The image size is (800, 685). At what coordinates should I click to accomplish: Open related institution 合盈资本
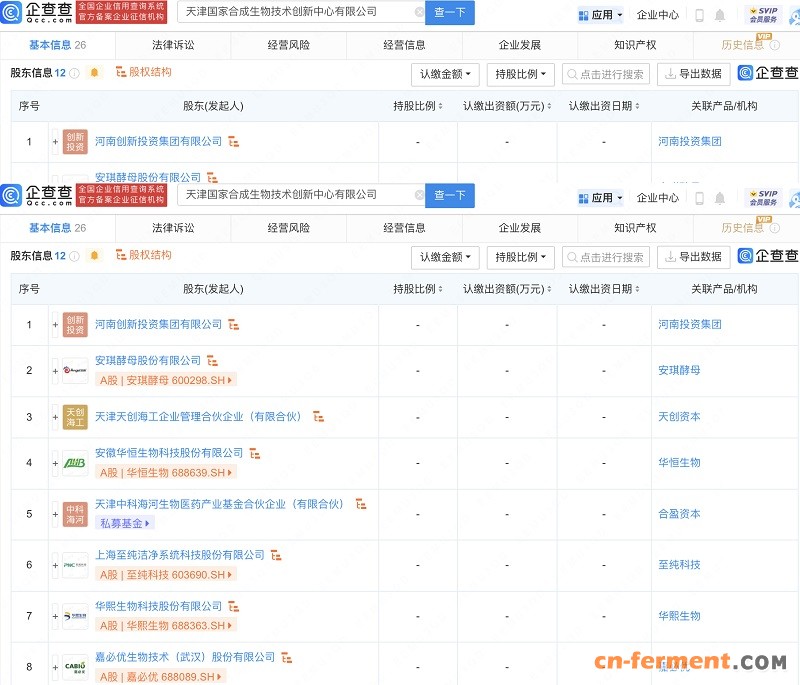pyautogui.click(x=679, y=514)
